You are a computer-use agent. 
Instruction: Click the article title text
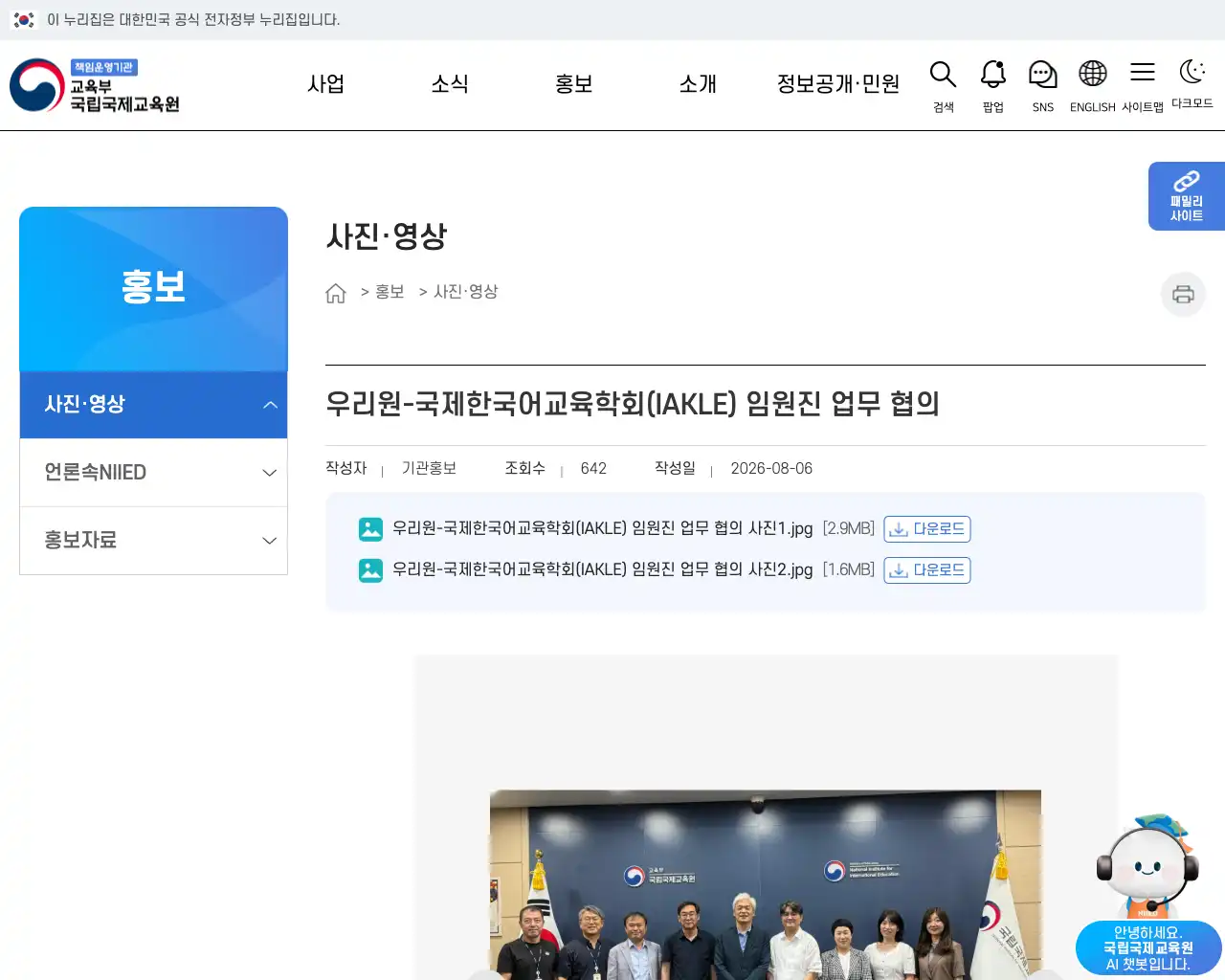(632, 404)
